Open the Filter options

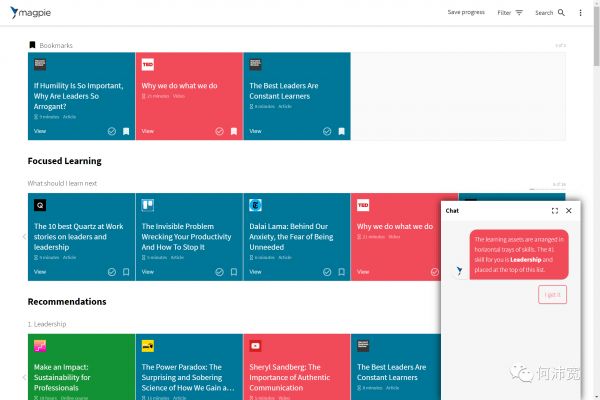click(x=510, y=13)
